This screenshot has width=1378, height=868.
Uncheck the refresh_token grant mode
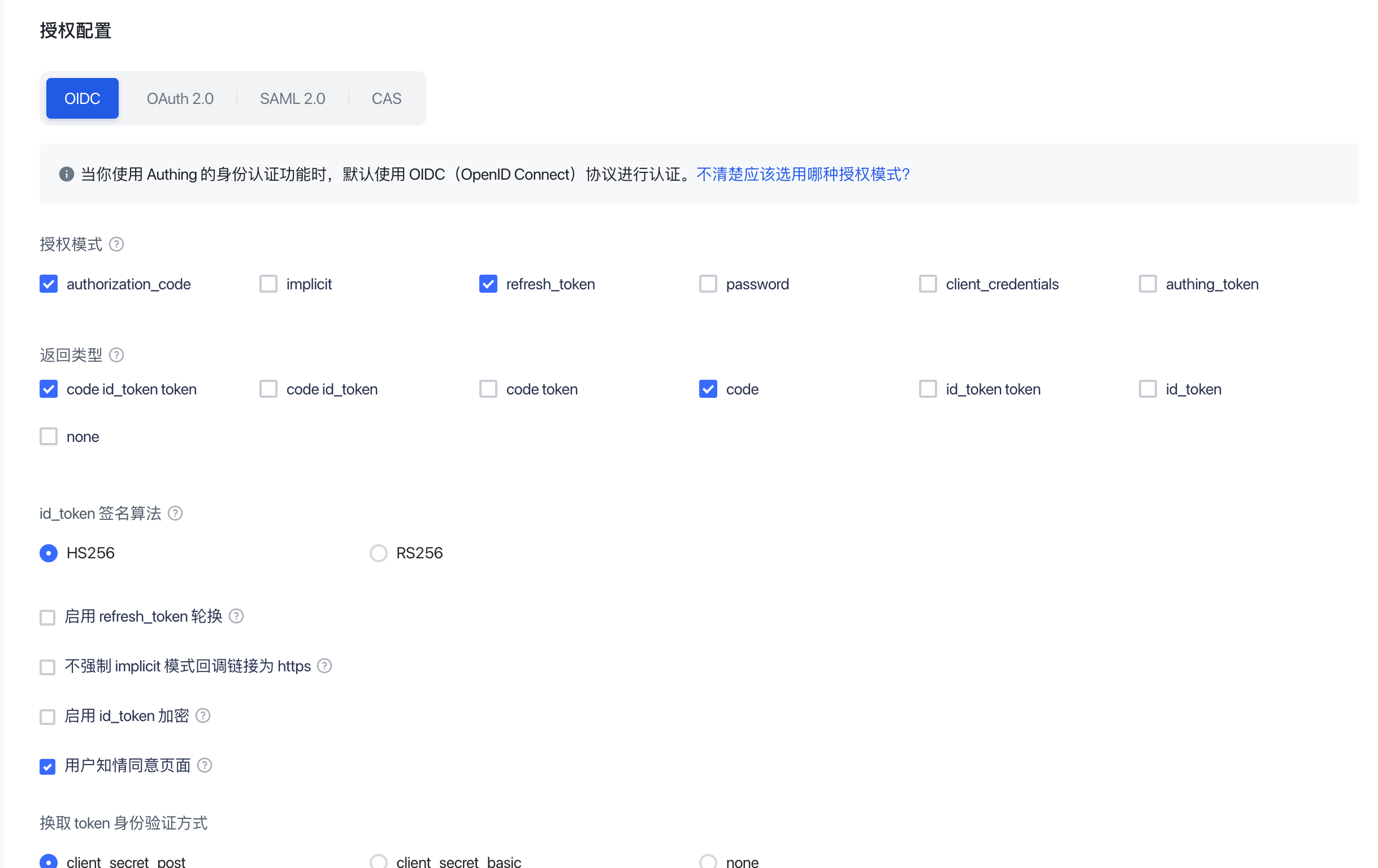(488, 284)
